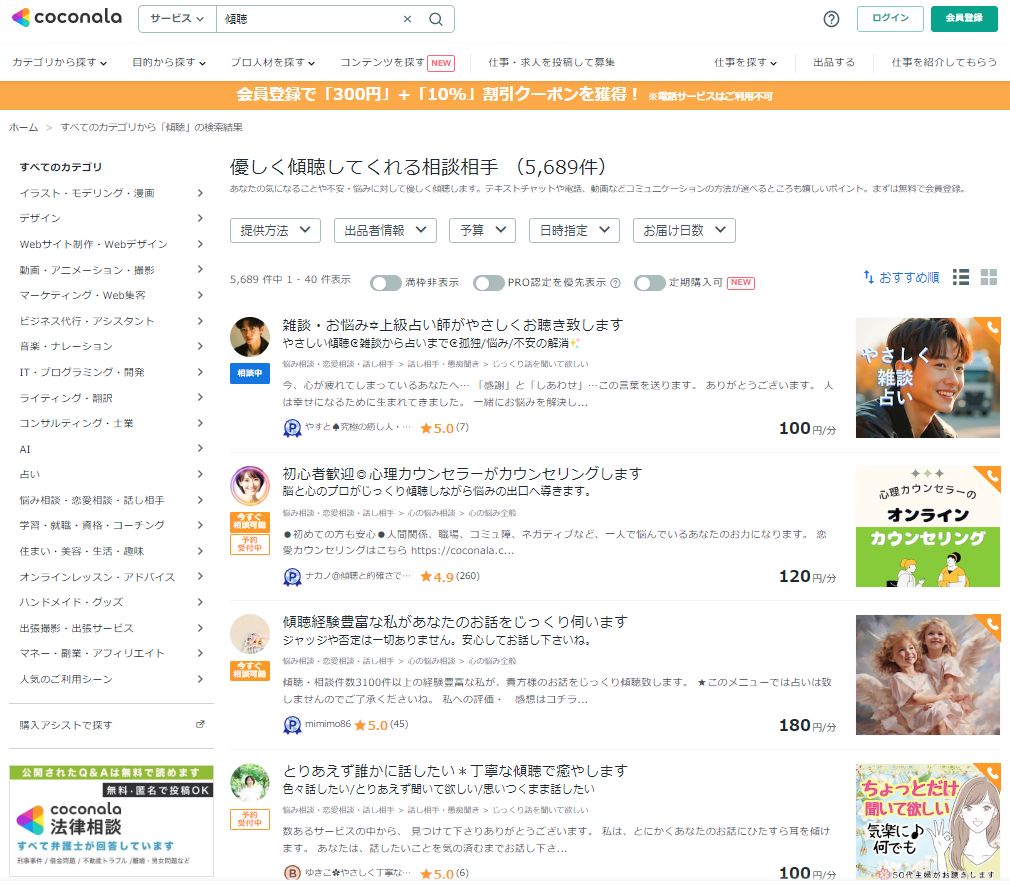Image resolution: width=1010 pixels, height=884 pixels.
Task: Toggle 満枠非表示 switch
Action: click(385, 283)
